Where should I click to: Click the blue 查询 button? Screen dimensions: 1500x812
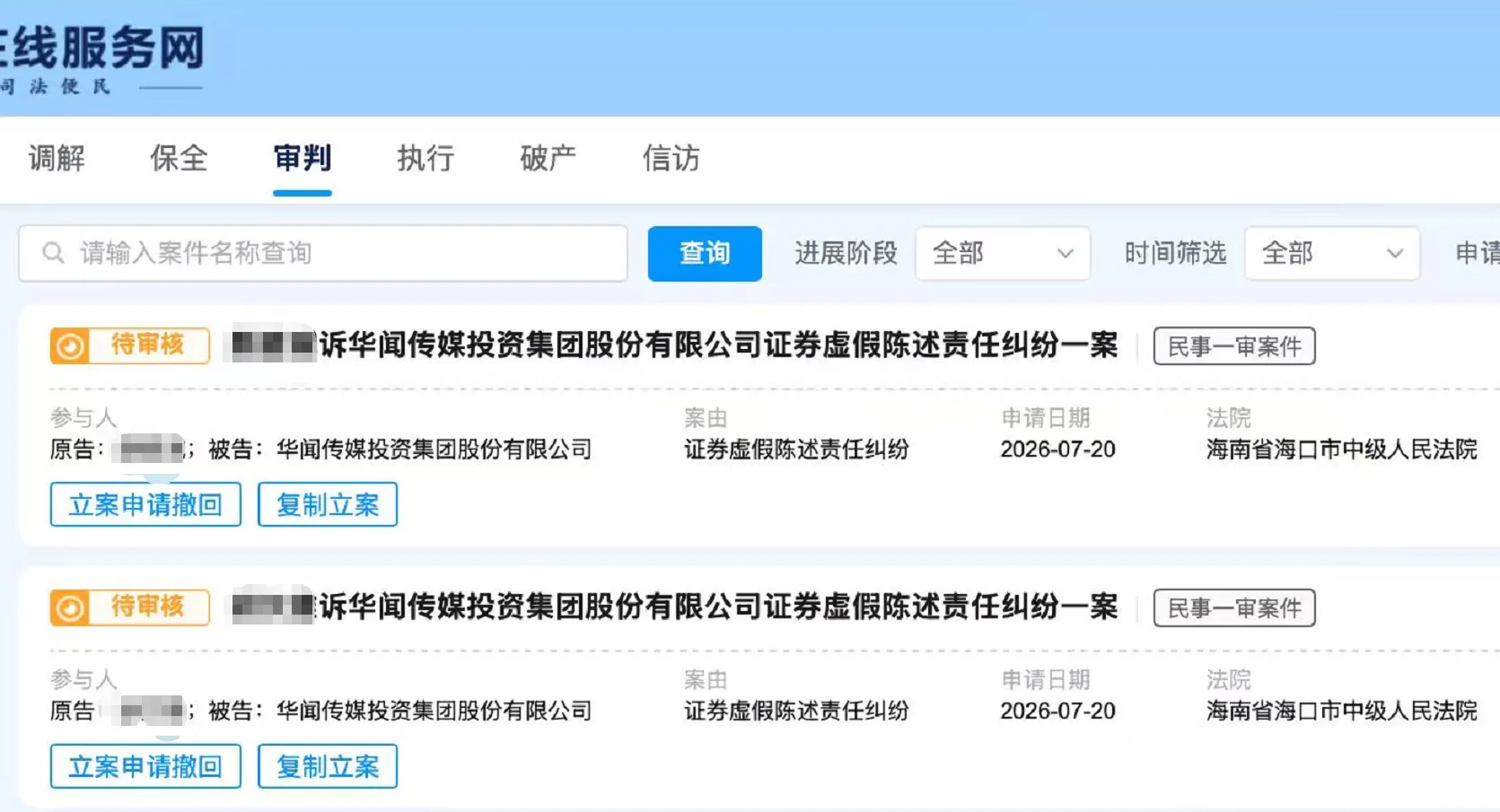coord(705,253)
